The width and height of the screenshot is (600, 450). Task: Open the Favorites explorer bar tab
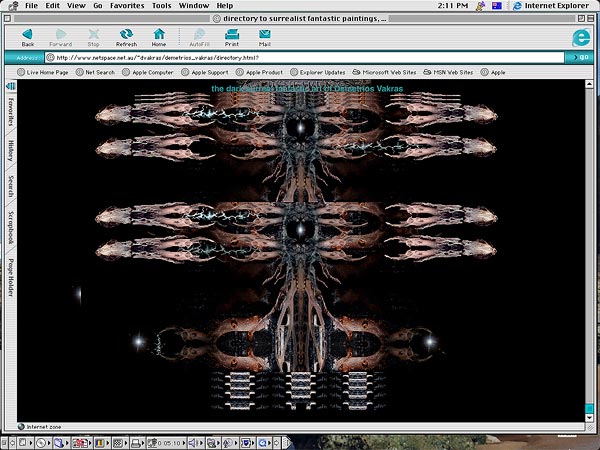point(11,112)
